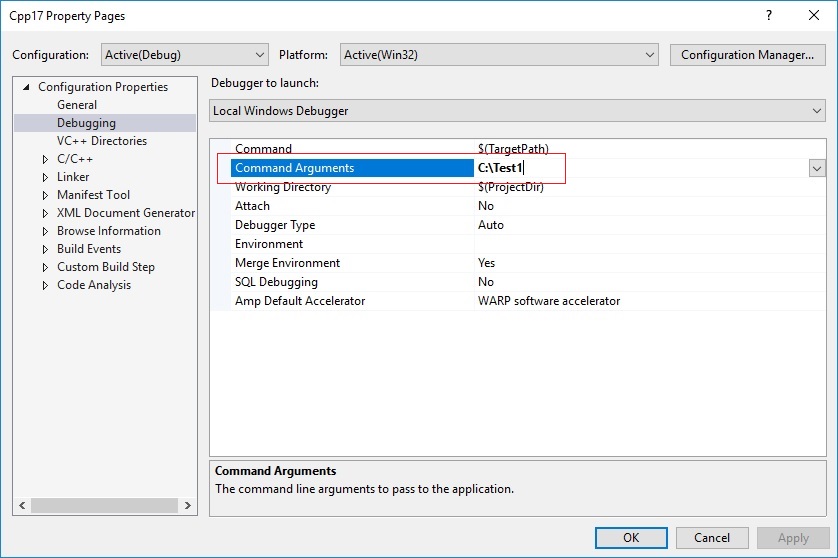Collapse the Configuration Properties tree node
Screen dimensions: 838x558
click(x=26, y=87)
